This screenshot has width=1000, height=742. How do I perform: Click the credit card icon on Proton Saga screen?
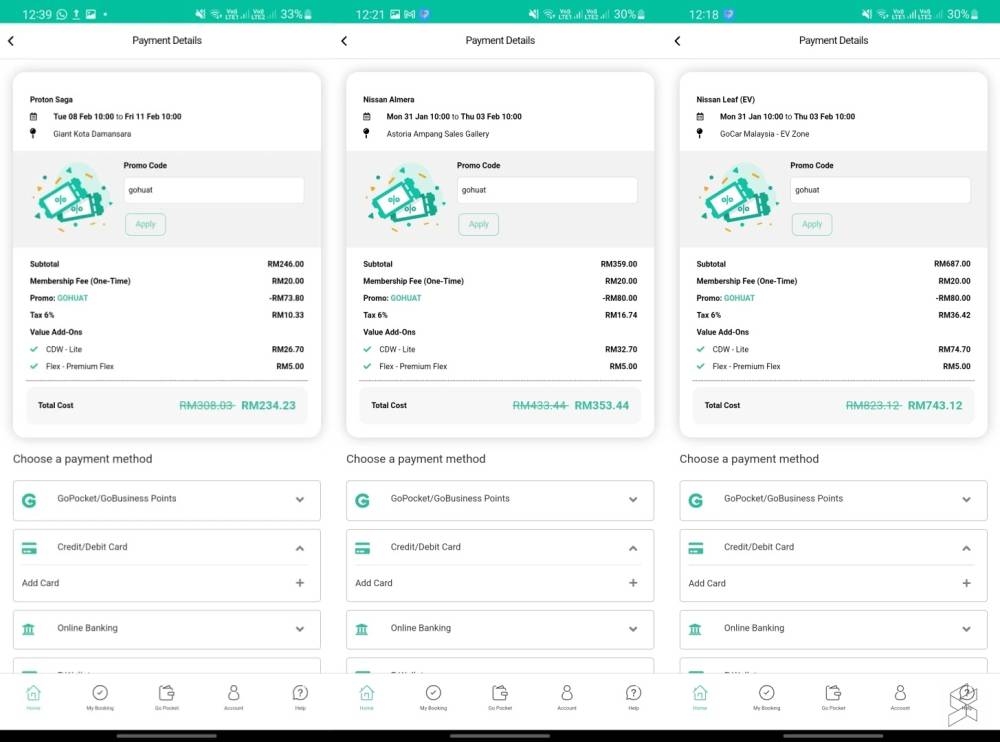click(x=29, y=548)
